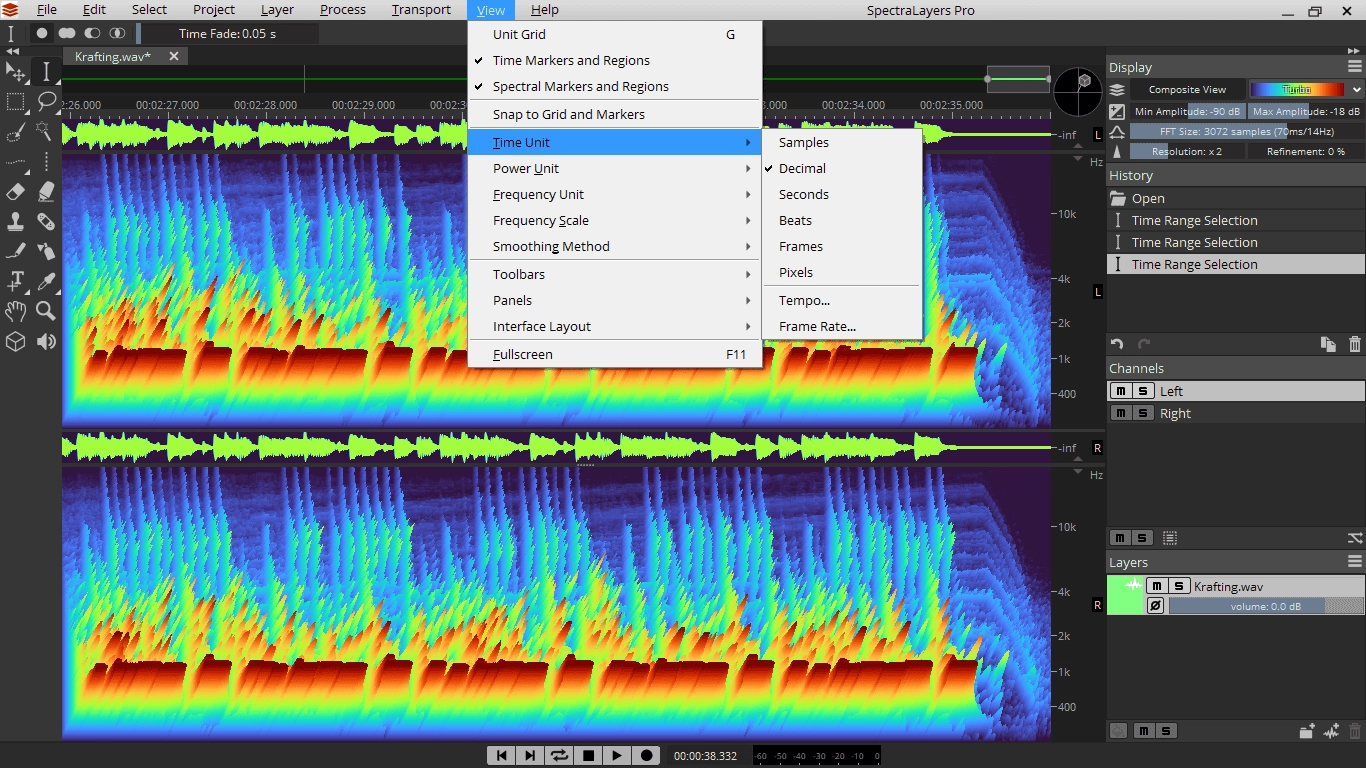Viewport: 1366px width, 768px height.
Task: Select the Amplify highlighter tool
Action: pos(46,192)
